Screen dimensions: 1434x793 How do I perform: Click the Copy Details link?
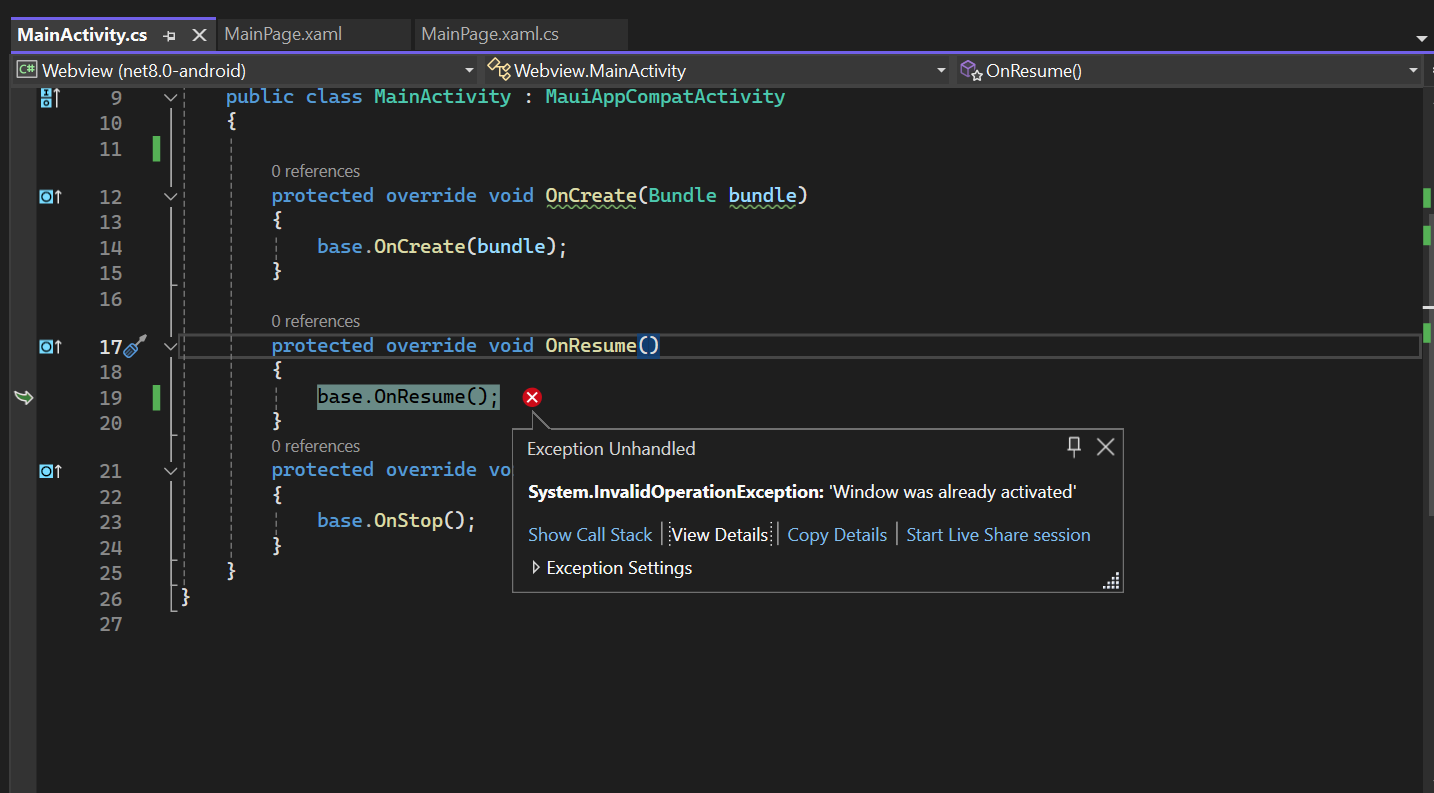837,535
